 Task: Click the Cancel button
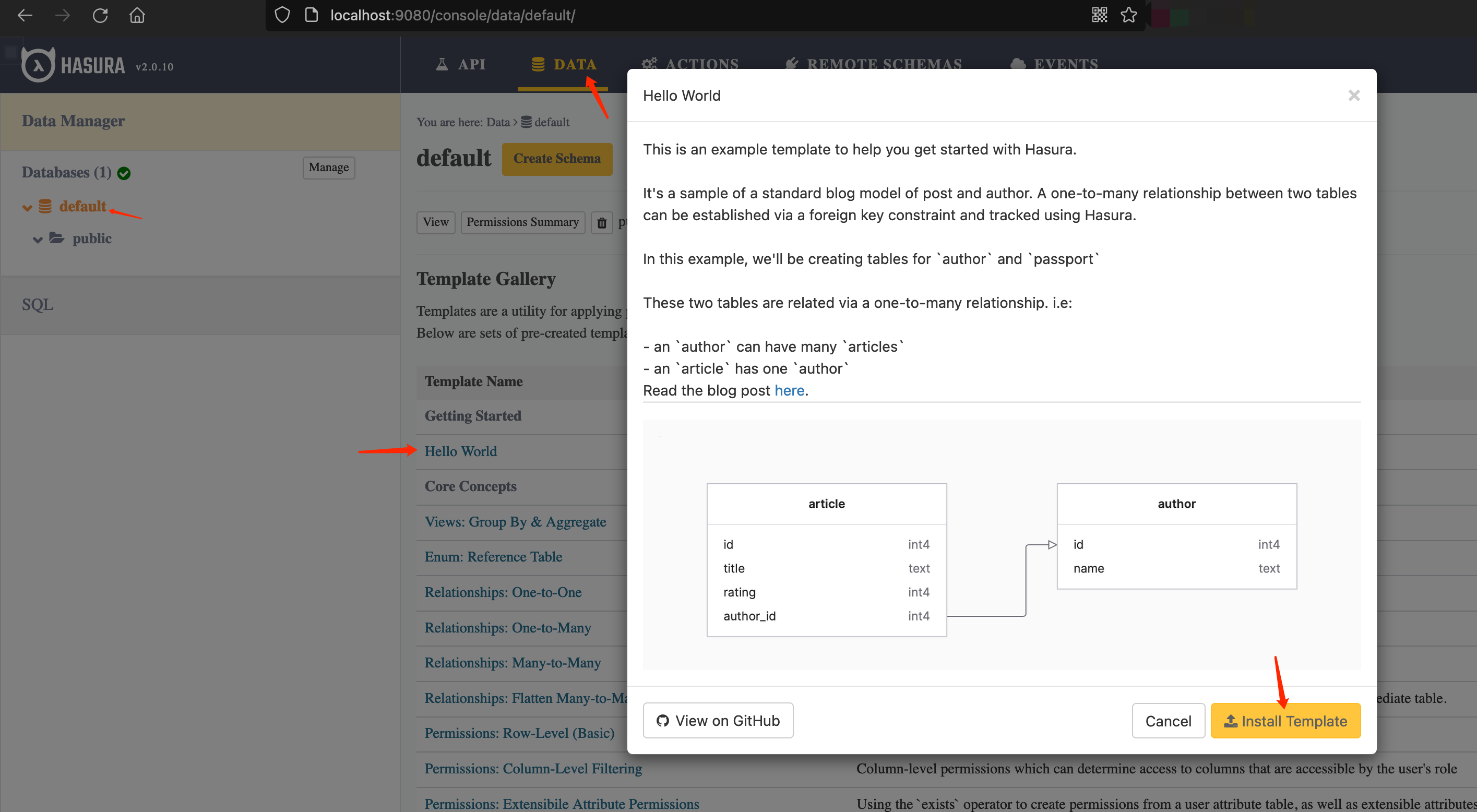[1168, 721]
